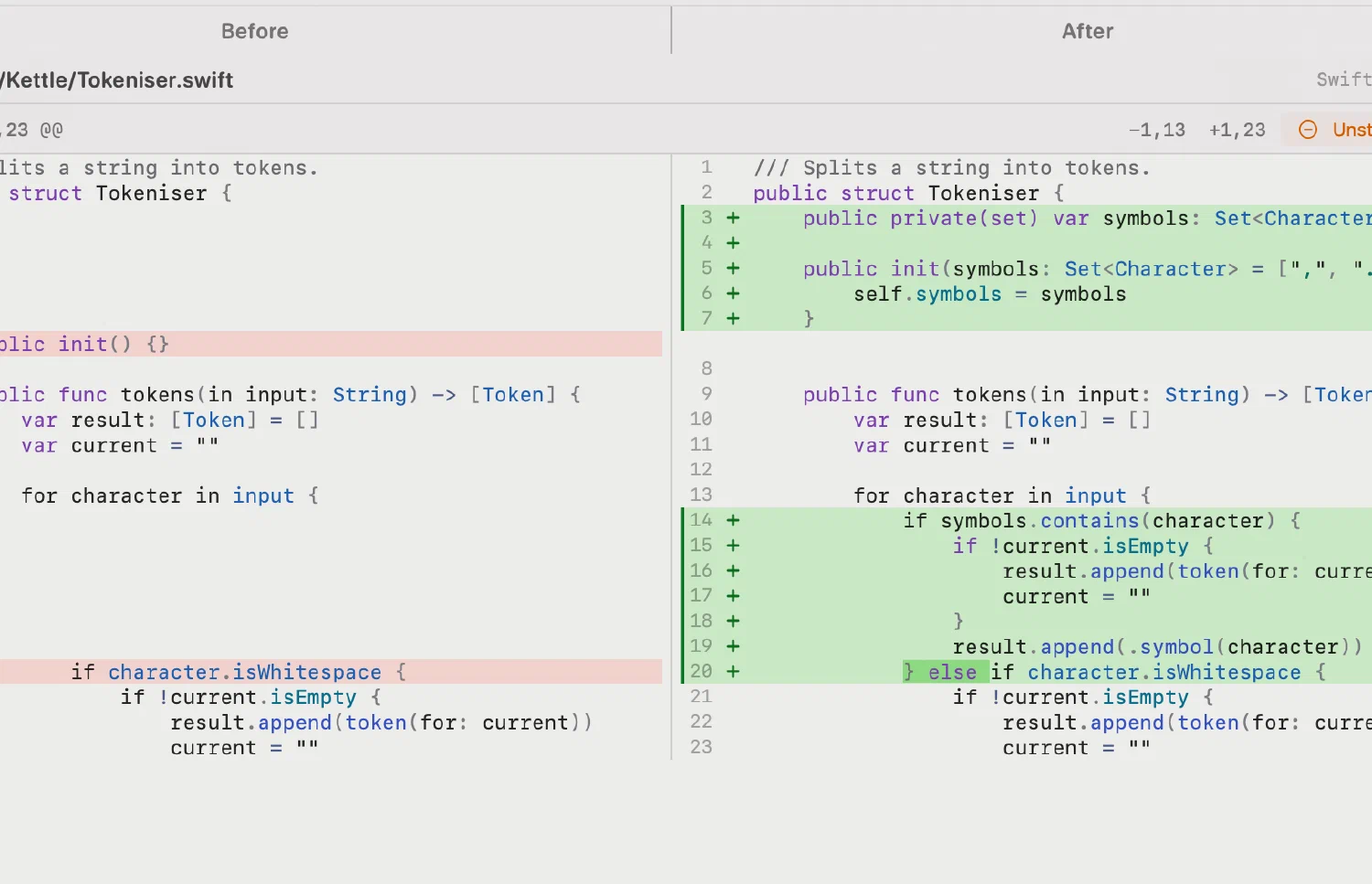Click line number 9 in After pane

pos(706,394)
